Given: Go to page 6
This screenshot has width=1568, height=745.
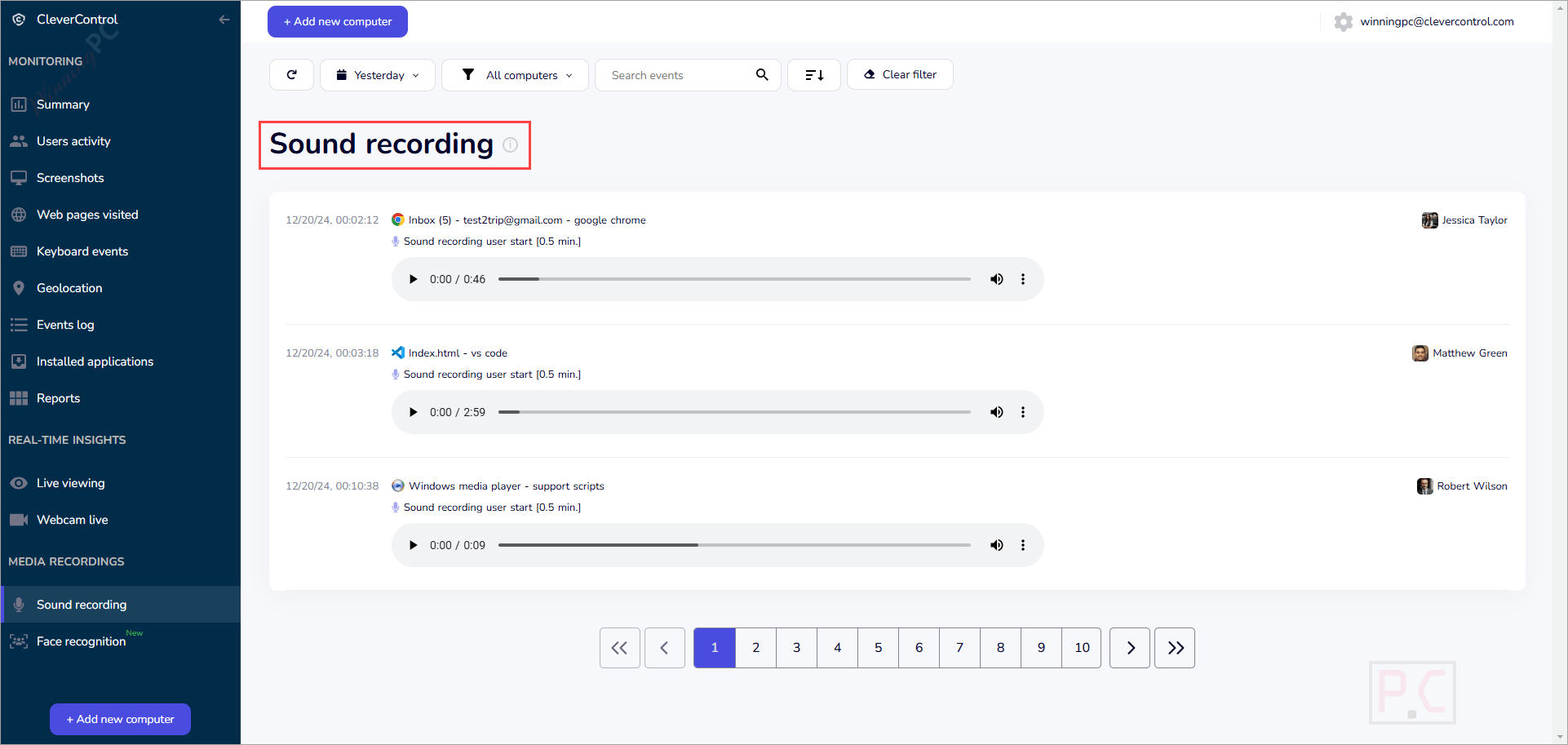Looking at the screenshot, I should 919,648.
